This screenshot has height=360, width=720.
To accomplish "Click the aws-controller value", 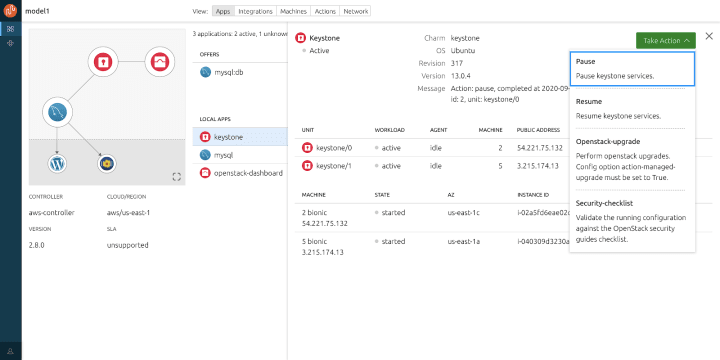I will tap(51, 213).
